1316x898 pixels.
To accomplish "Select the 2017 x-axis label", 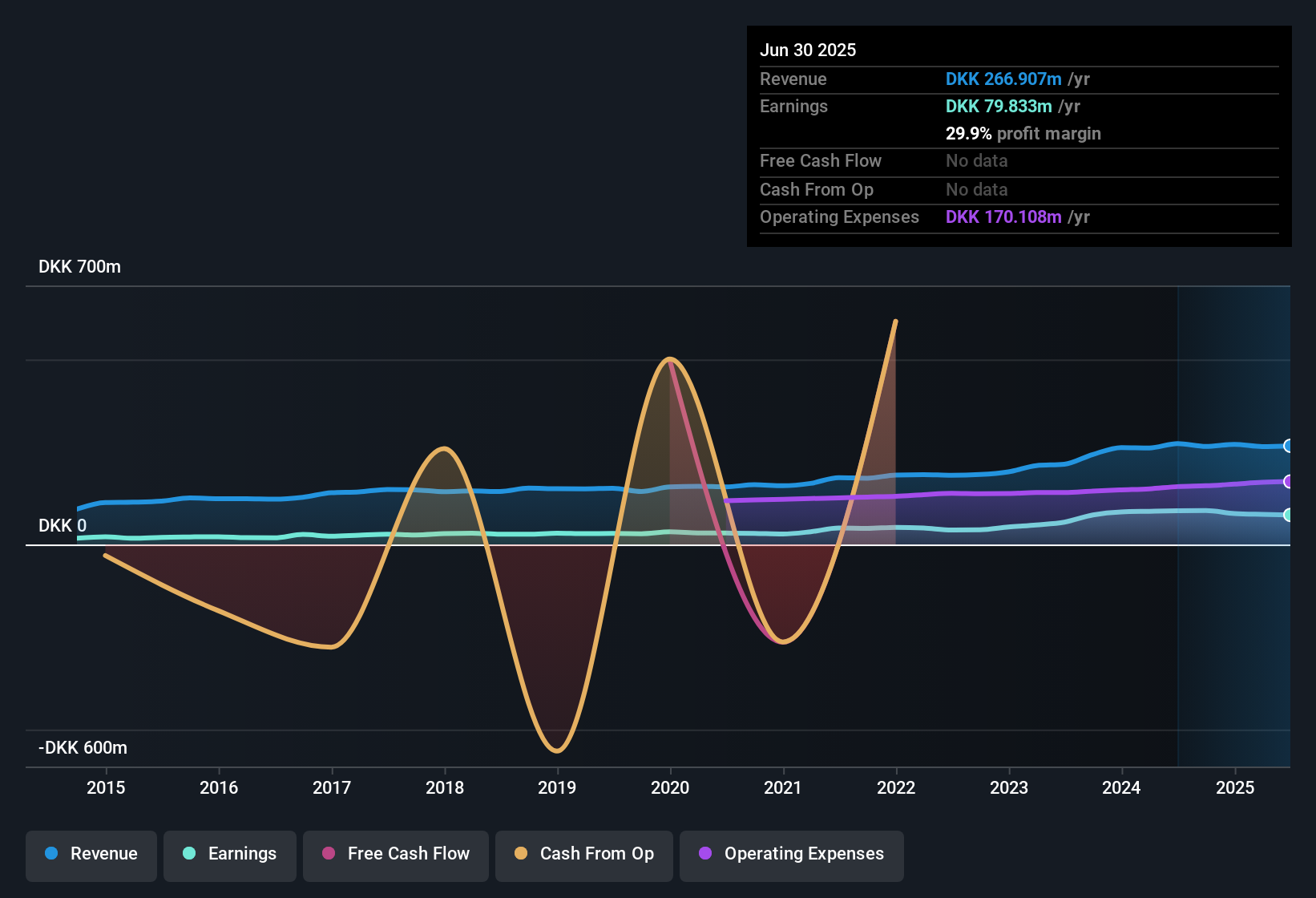I will 332,788.
